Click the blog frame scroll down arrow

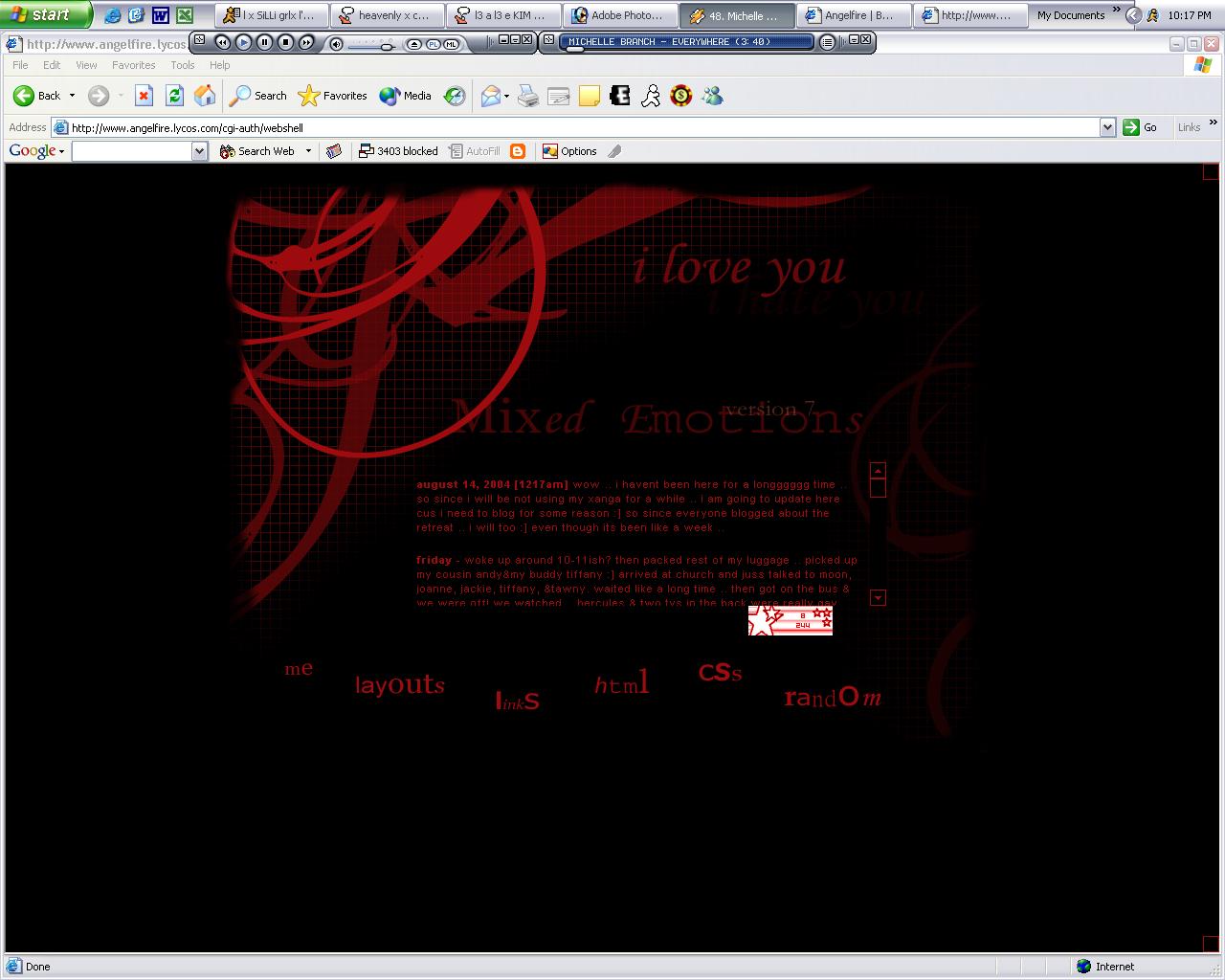[x=878, y=597]
